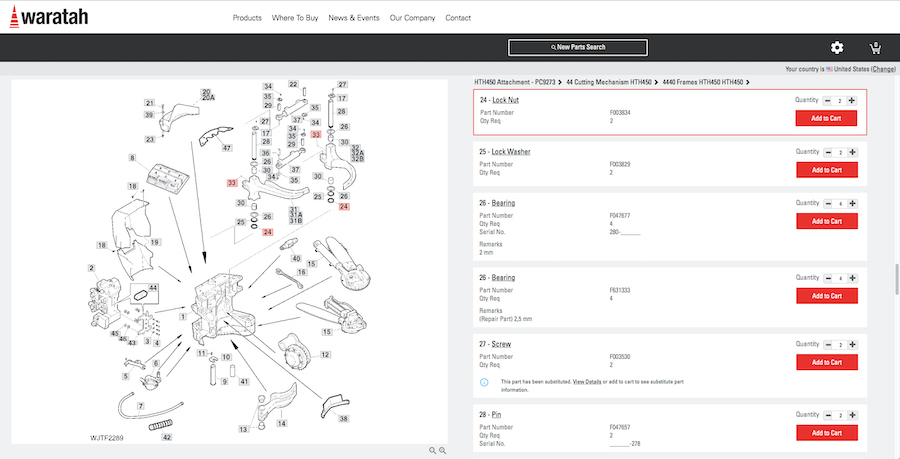Select callout 7 in the diagram

141,406
